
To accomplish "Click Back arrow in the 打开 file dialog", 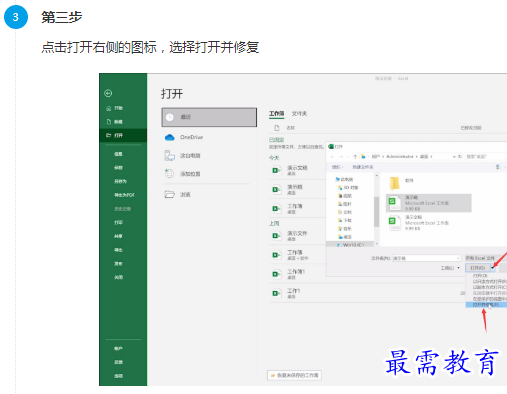I will 332,156.
